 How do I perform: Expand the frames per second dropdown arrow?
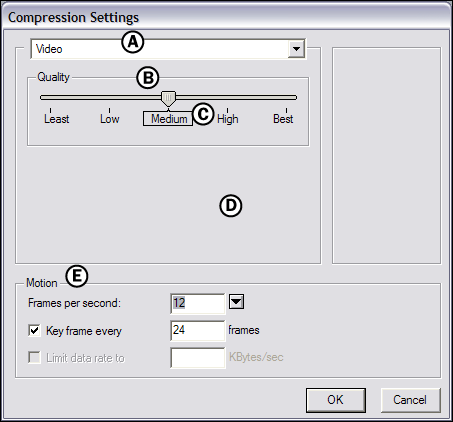pos(236,302)
